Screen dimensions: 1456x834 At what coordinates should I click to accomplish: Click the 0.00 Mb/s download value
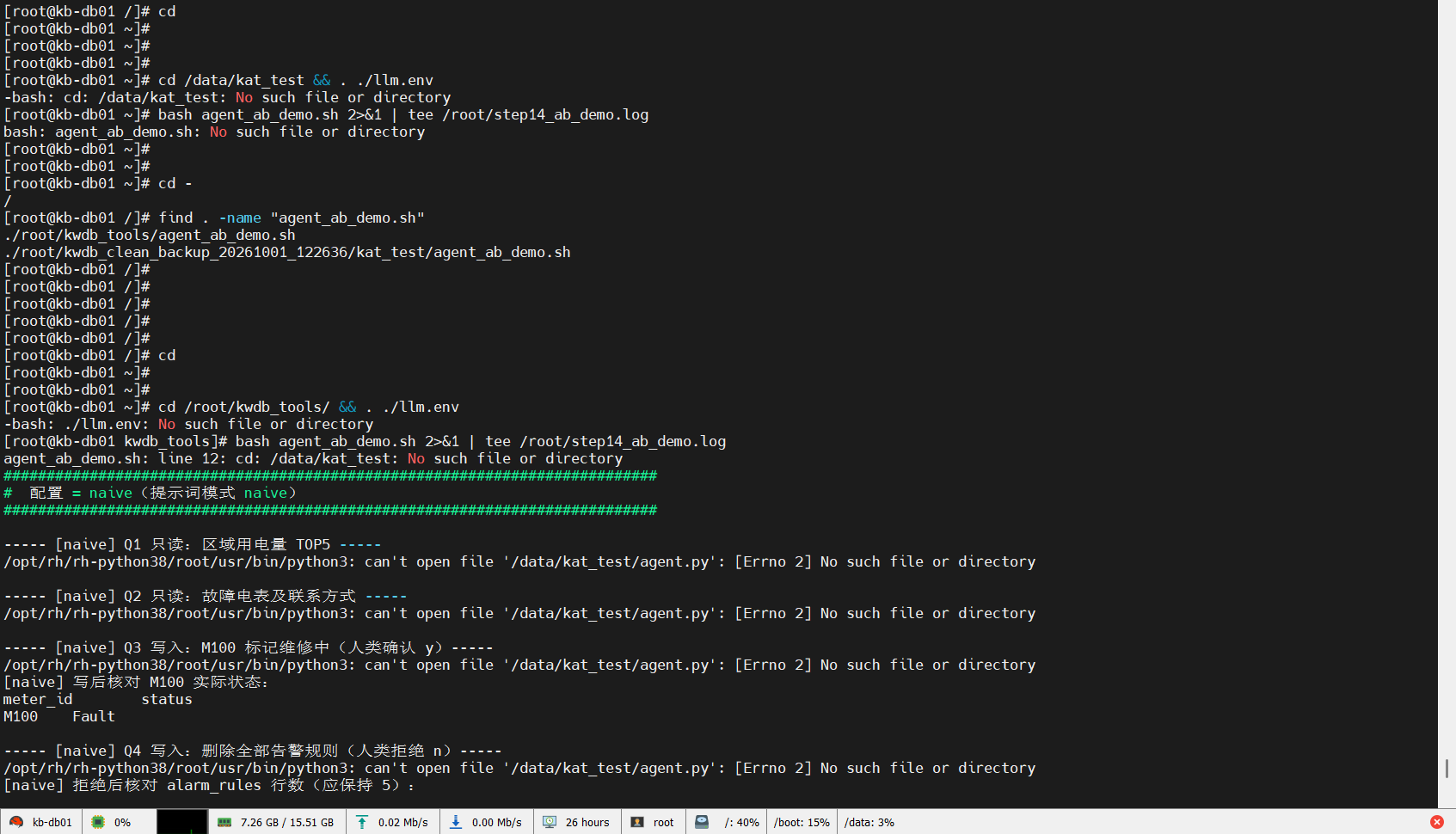(497, 823)
